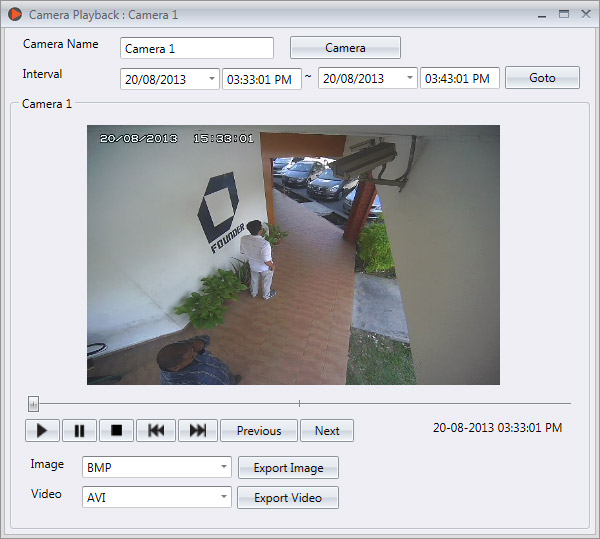
Task: Pause the camera playback
Action: point(79,431)
